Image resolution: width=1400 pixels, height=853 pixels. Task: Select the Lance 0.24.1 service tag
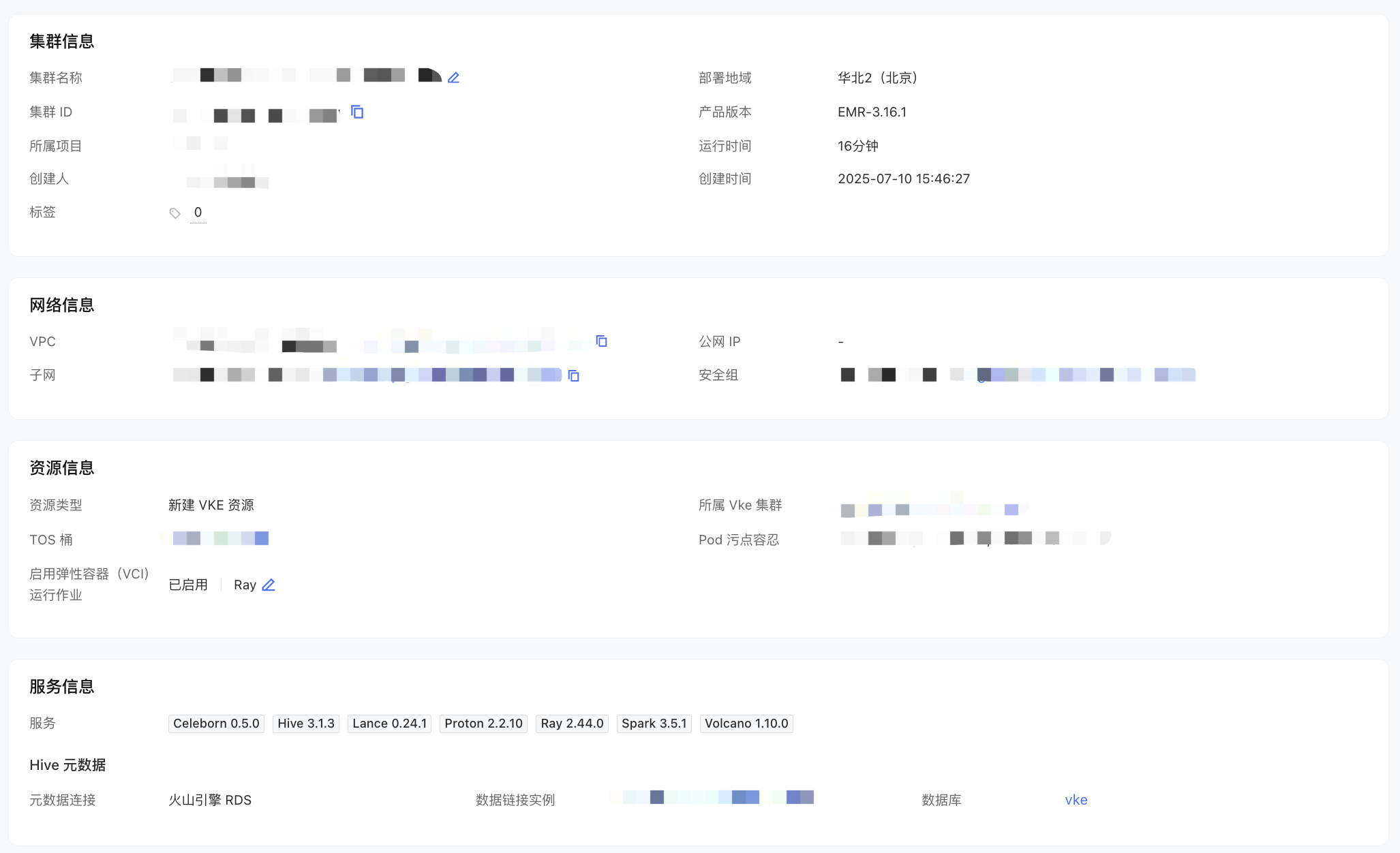point(389,724)
